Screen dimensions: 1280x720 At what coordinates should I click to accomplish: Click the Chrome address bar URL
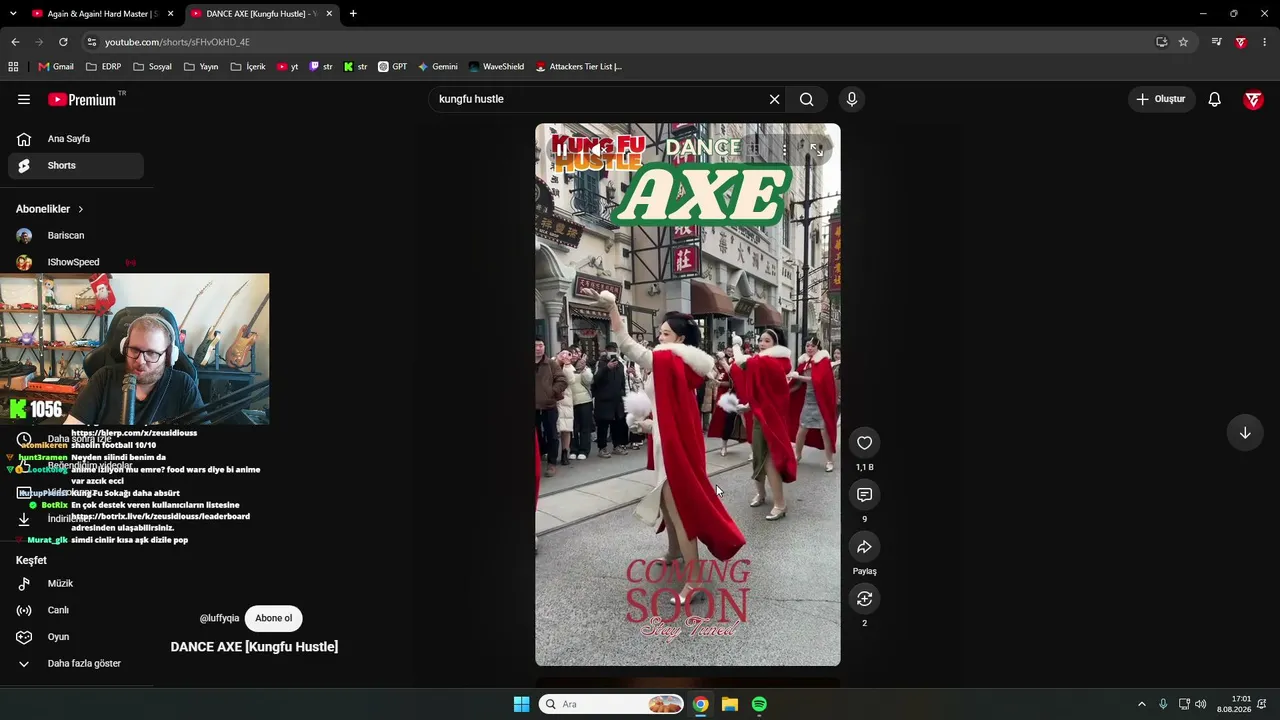[177, 42]
